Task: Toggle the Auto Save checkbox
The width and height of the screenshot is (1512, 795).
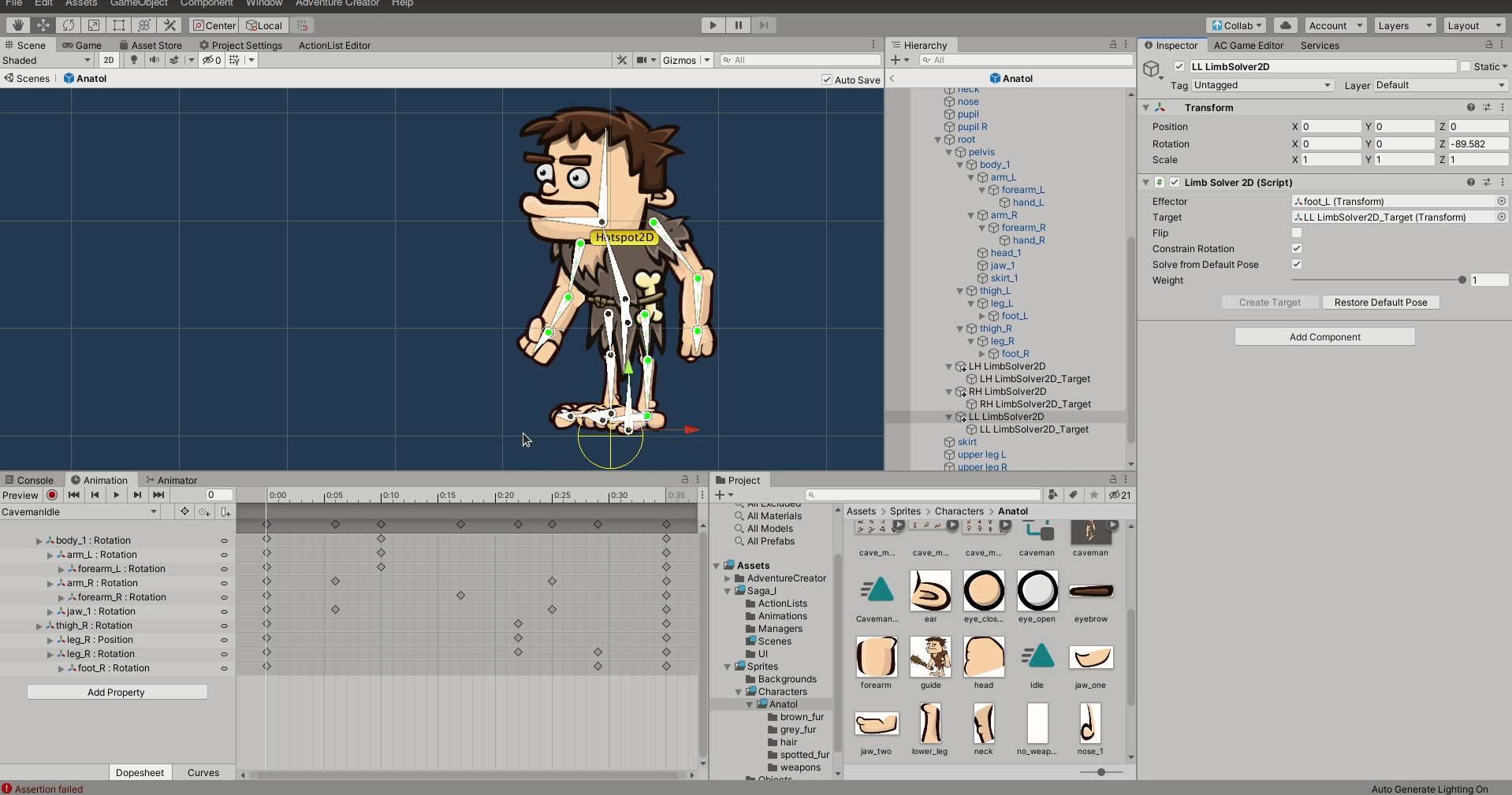Action: click(827, 80)
